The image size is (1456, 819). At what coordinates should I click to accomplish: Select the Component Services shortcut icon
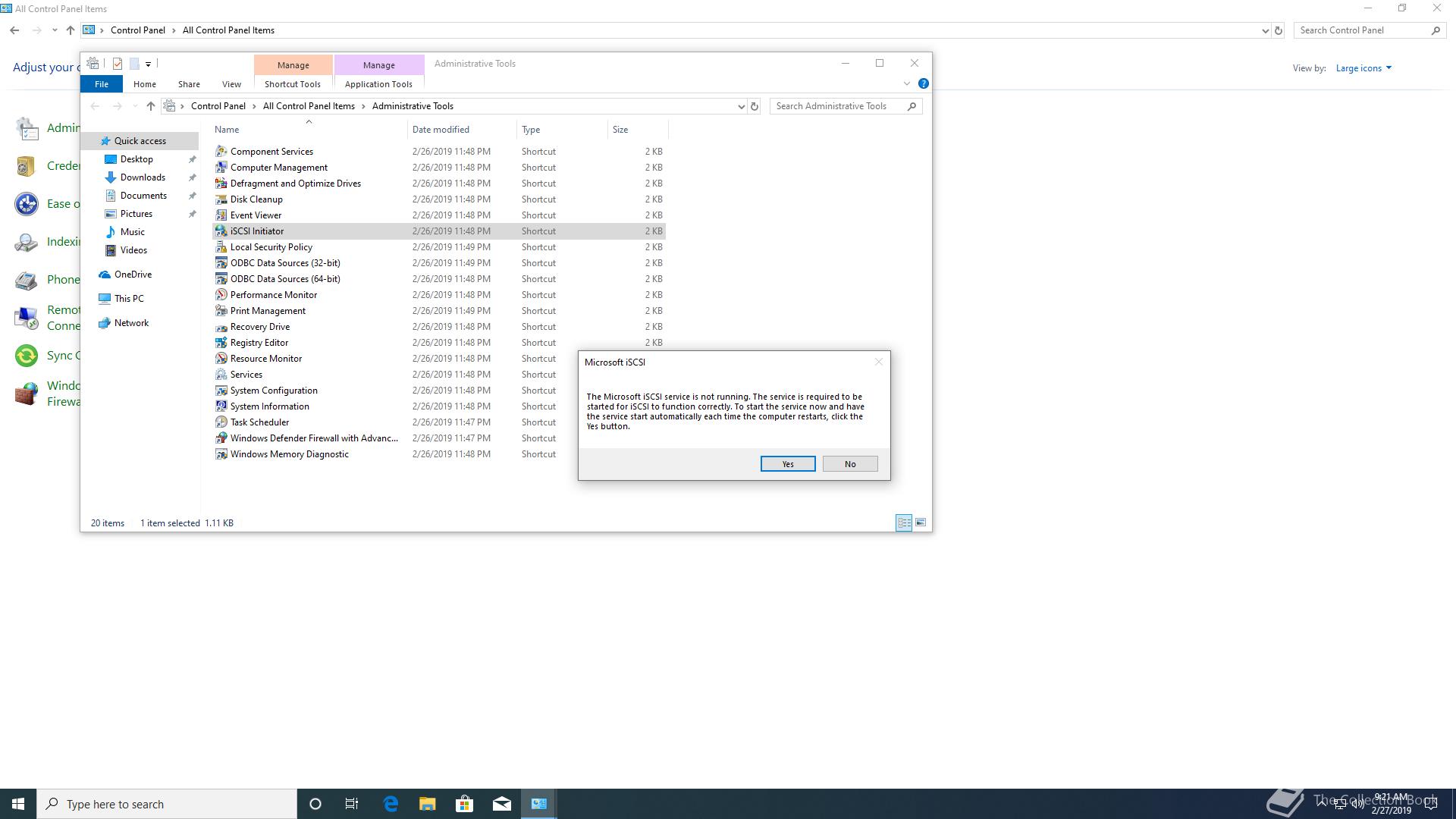tap(221, 151)
